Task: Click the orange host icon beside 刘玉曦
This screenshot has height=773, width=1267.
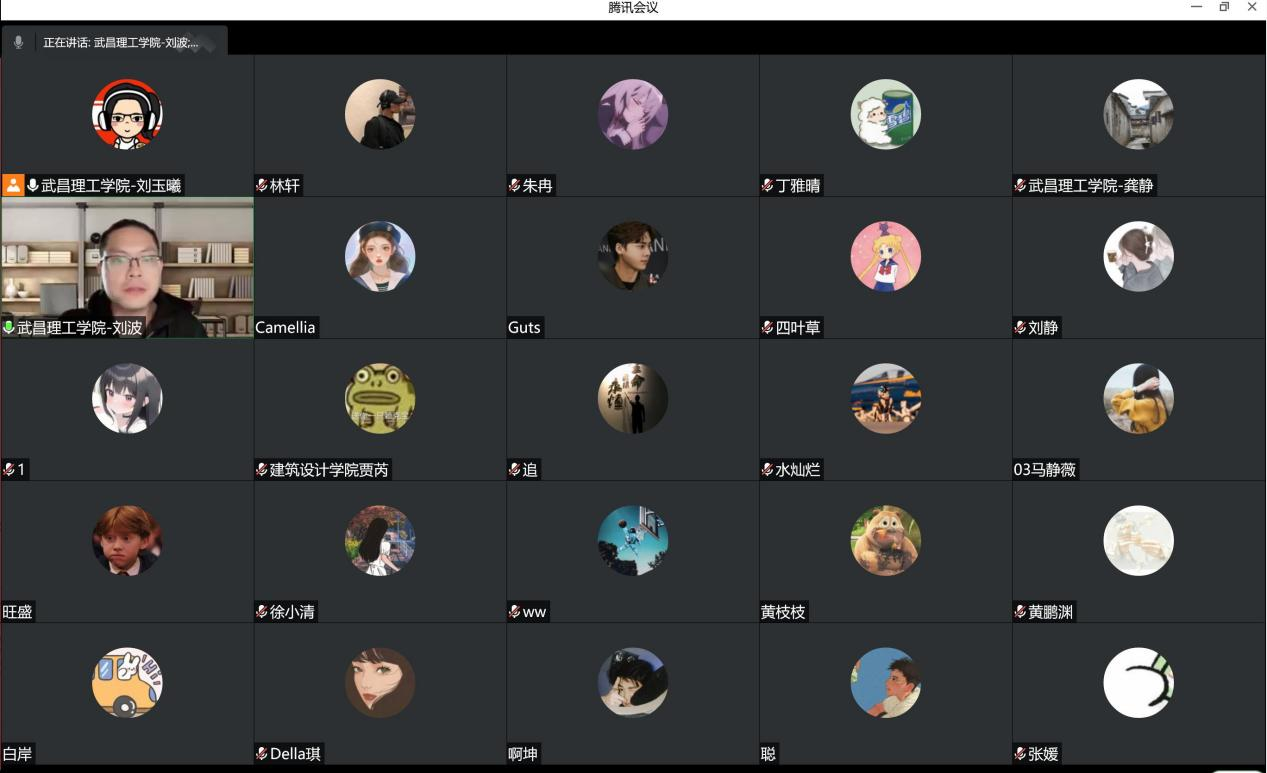Action: pyautogui.click(x=13, y=185)
